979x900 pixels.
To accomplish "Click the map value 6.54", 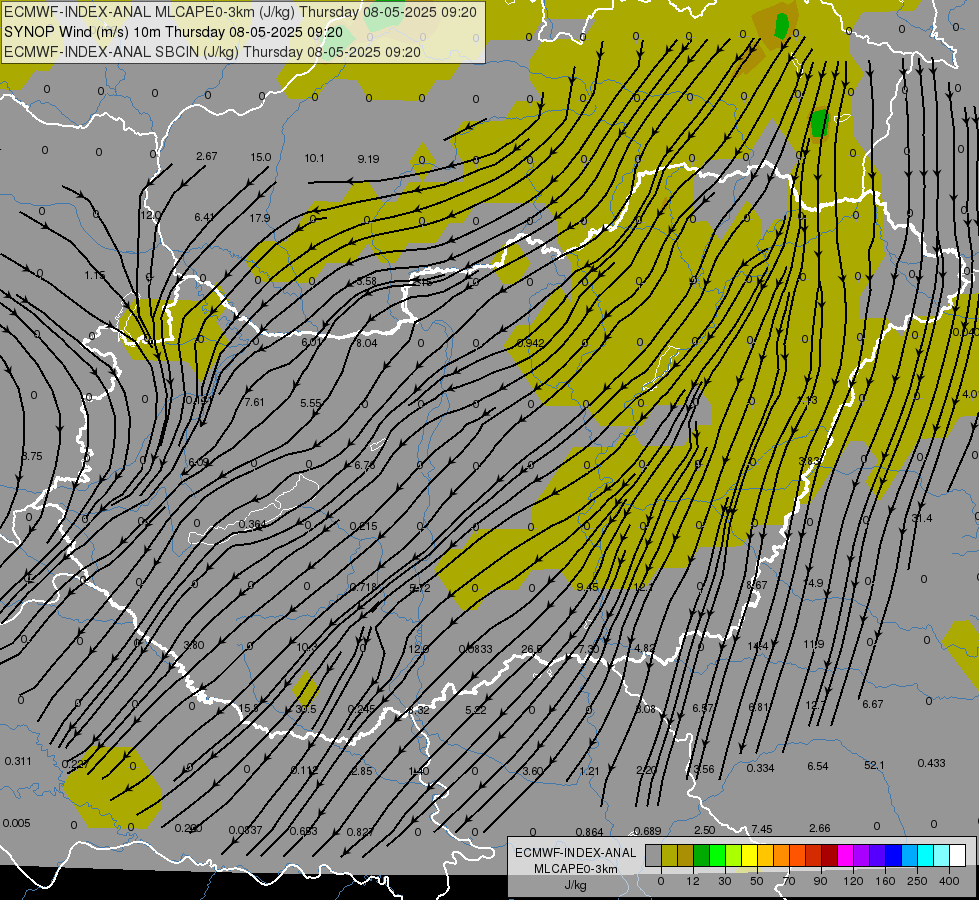I will pyautogui.click(x=818, y=766).
